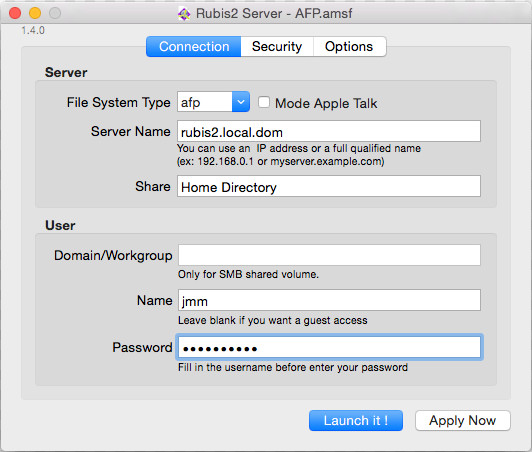
Task: Click the Server section heading
Action: [66, 73]
